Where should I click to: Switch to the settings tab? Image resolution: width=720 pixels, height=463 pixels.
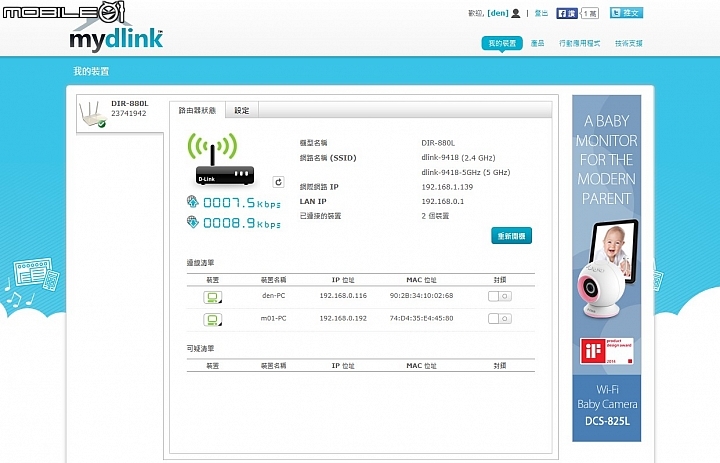242,110
